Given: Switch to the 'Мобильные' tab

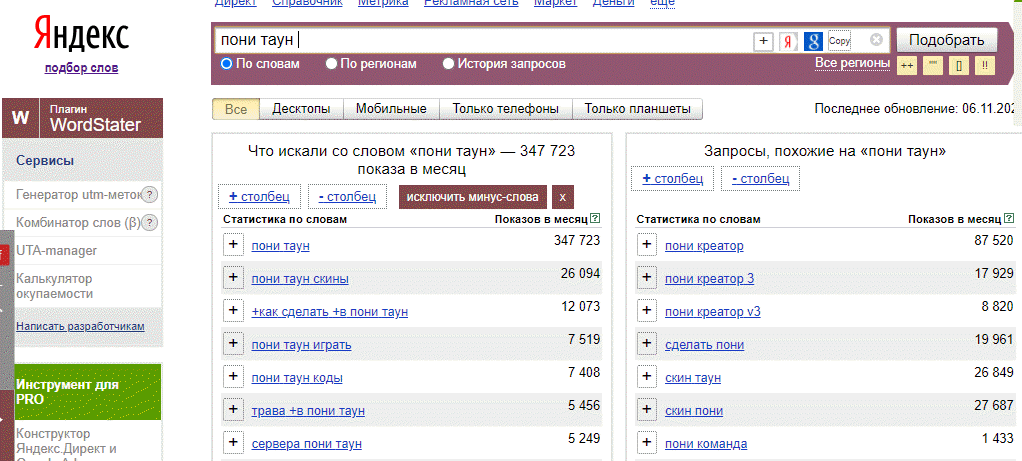Looking at the screenshot, I should pyautogui.click(x=391, y=109).
